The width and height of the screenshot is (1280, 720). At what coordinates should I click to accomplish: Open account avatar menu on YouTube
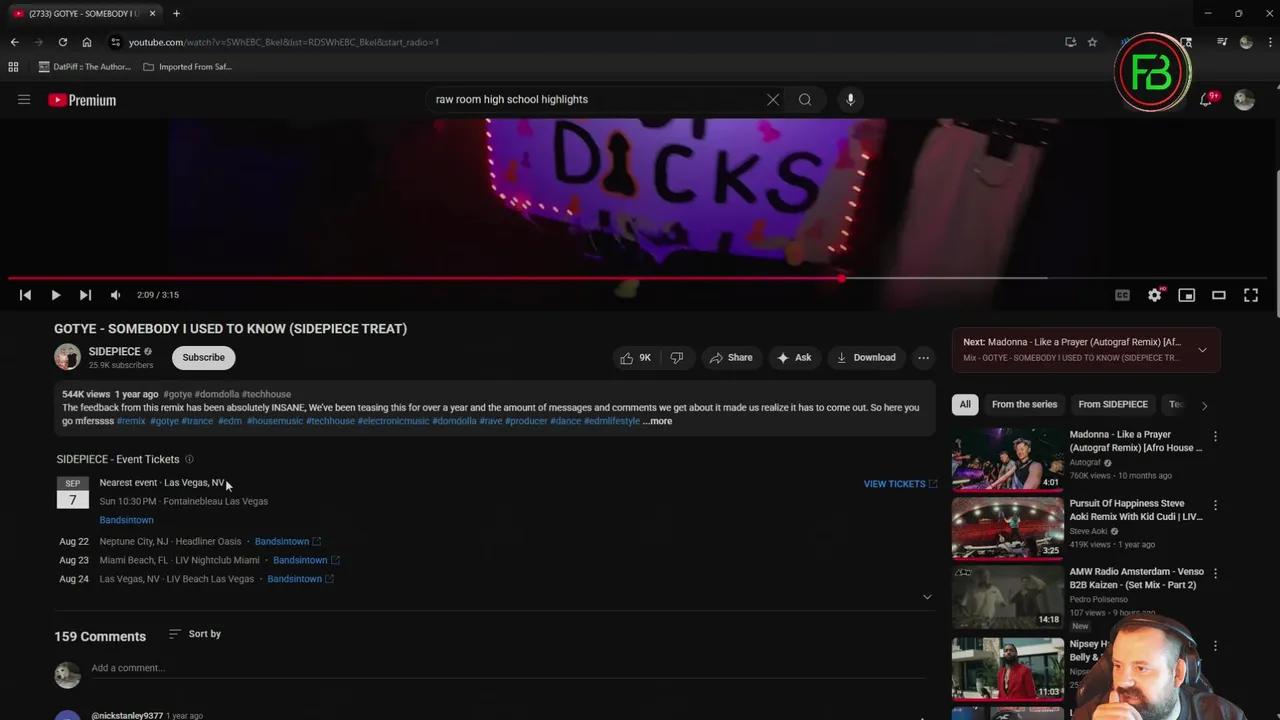pos(1244,100)
